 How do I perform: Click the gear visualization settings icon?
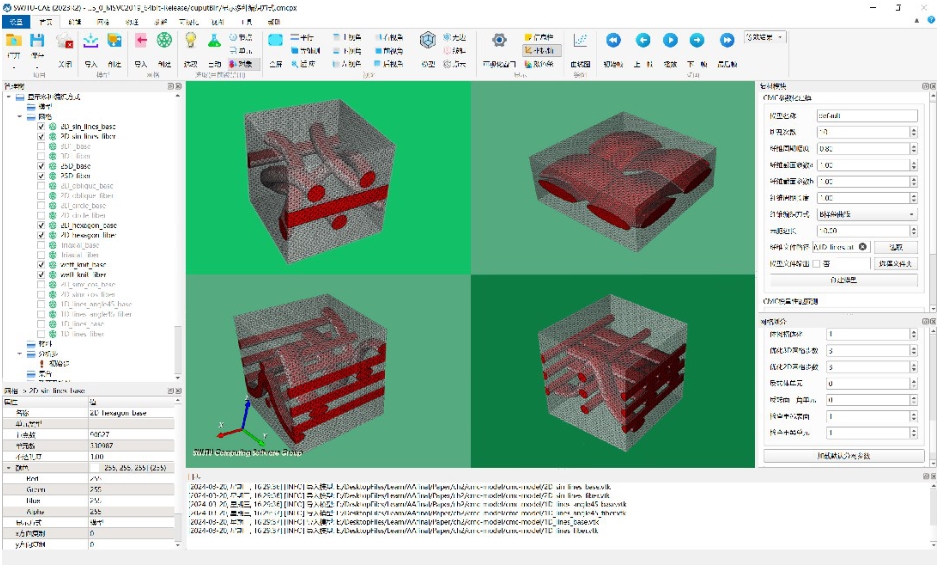point(499,41)
